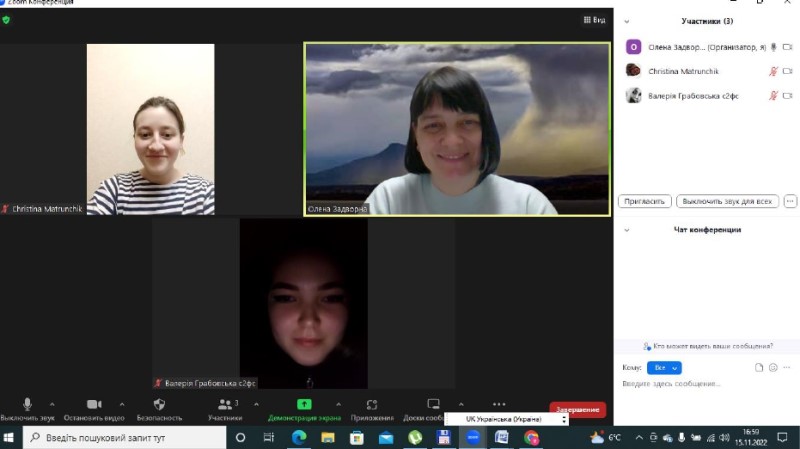Click the taskbar search box

coord(124,438)
